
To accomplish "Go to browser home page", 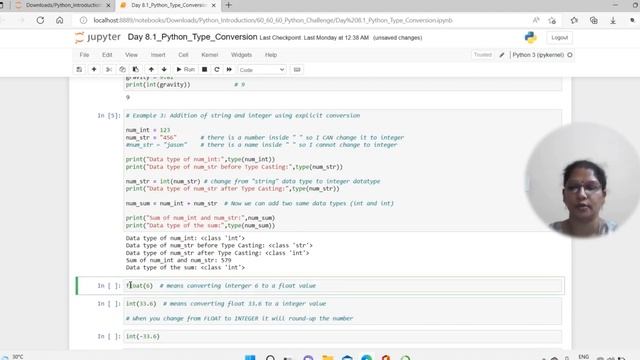I will click(x=60, y=20).
